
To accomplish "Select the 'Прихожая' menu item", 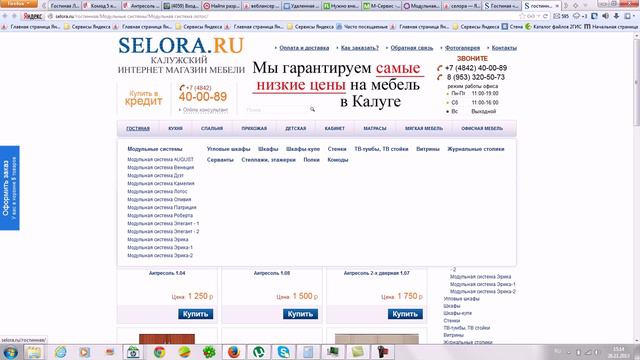I will click(254, 128).
